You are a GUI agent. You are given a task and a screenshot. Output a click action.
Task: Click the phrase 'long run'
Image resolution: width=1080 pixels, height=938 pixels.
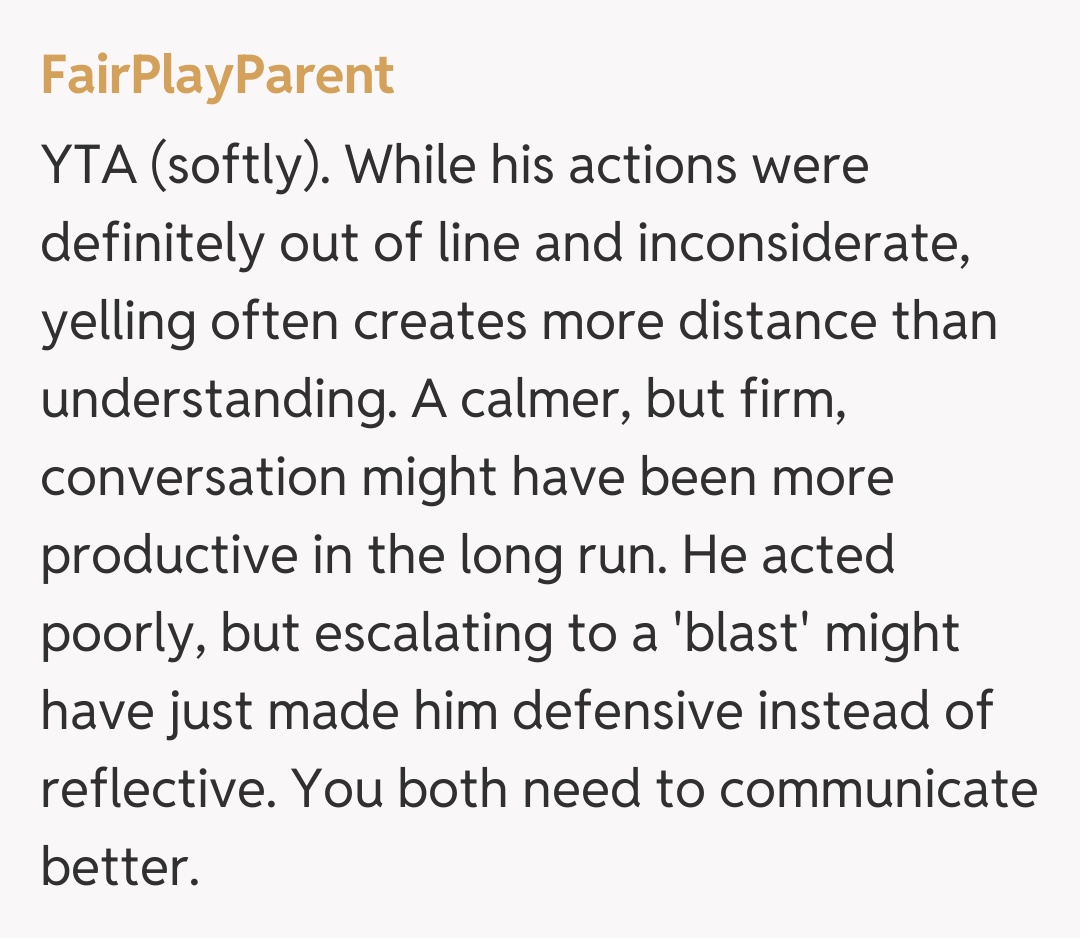pos(562,556)
